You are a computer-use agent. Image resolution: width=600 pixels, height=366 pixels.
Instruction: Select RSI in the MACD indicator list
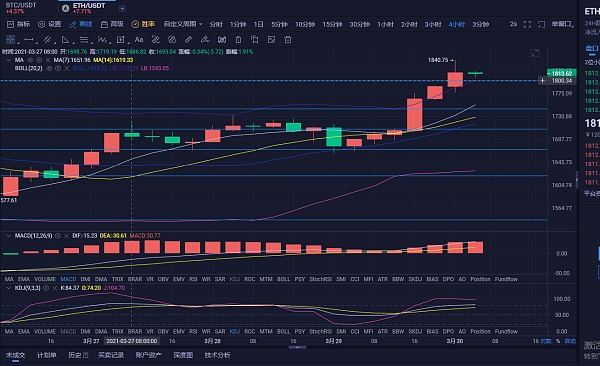(193, 279)
